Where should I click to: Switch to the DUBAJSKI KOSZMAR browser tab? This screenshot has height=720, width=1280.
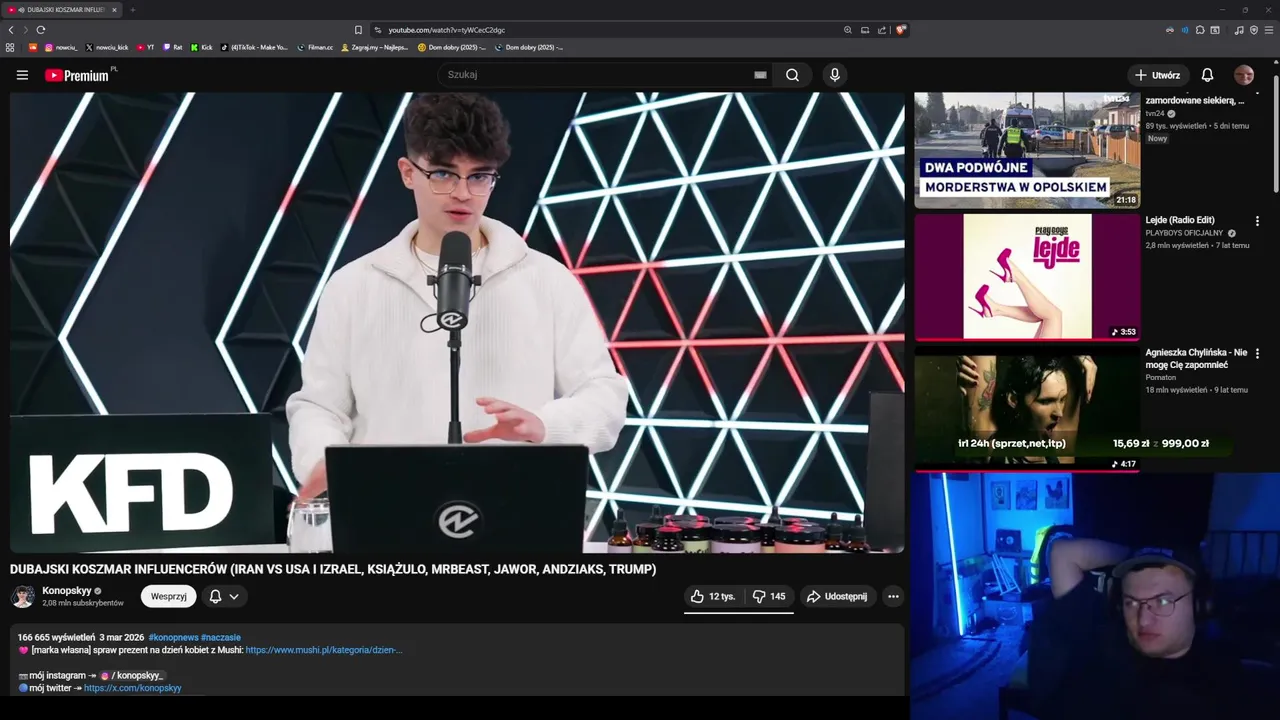click(62, 10)
